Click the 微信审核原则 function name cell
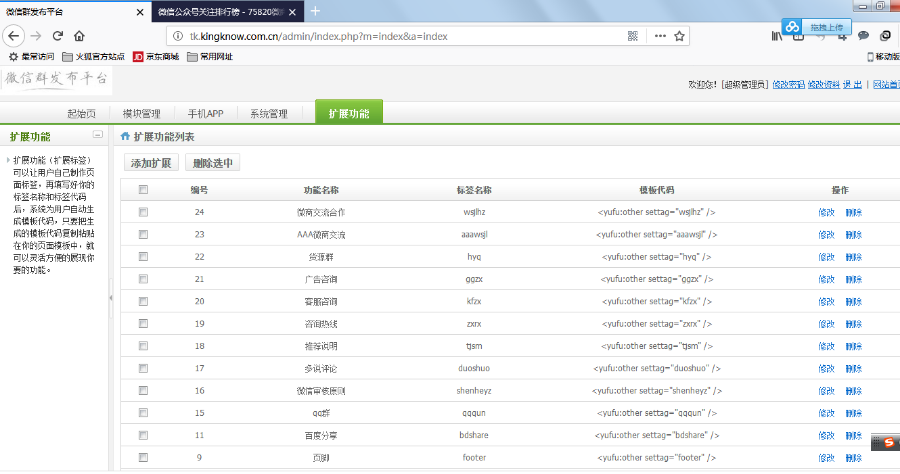Screen dimensions: 900x474 [321, 391]
